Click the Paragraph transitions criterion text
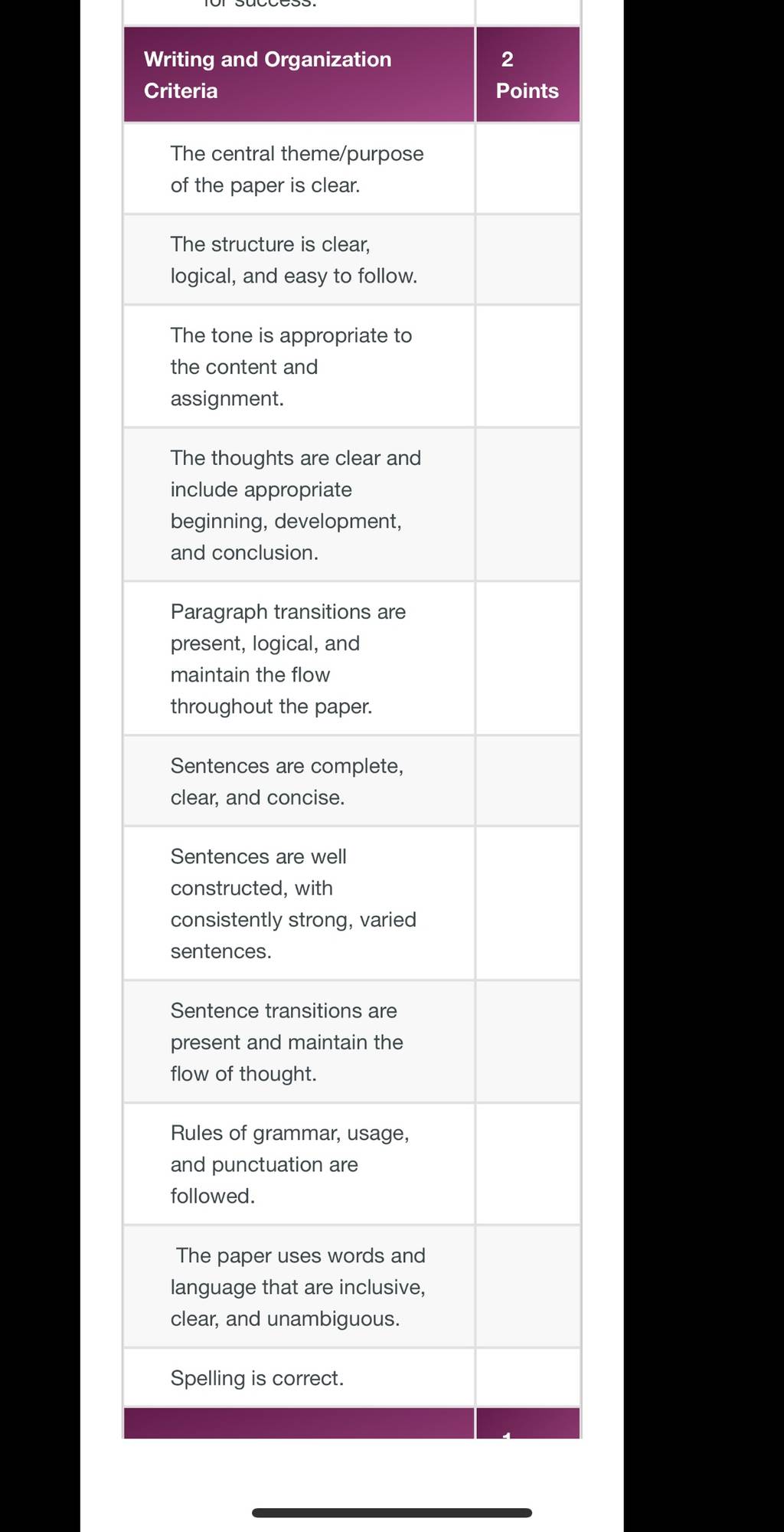Viewport: 784px width, 1532px height. (288, 659)
